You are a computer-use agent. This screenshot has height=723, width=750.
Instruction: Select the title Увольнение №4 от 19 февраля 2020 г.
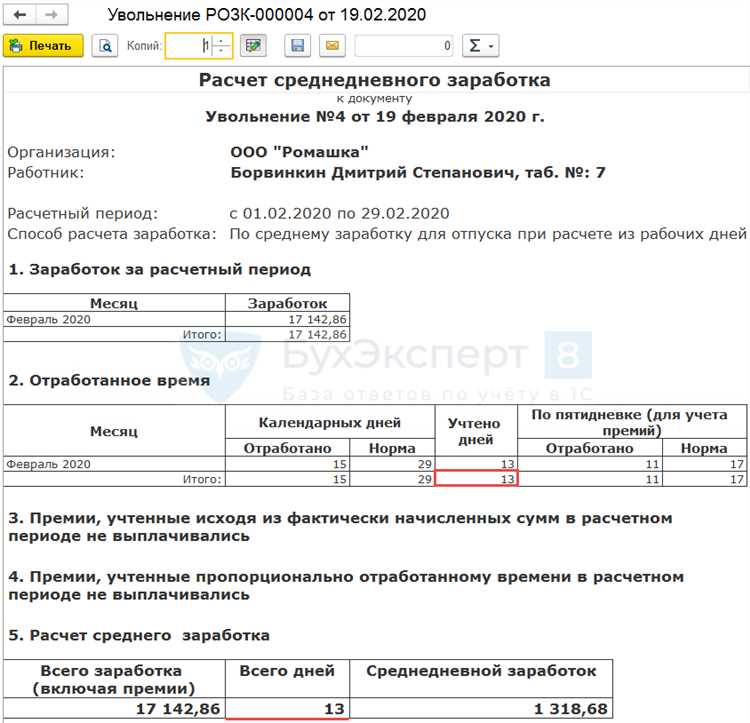tap(375, 117)
